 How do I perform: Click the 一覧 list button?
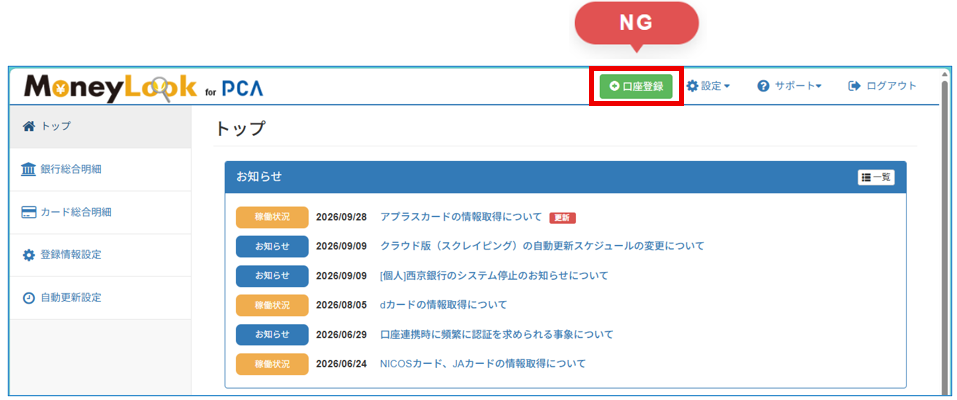tap(876, 177)
